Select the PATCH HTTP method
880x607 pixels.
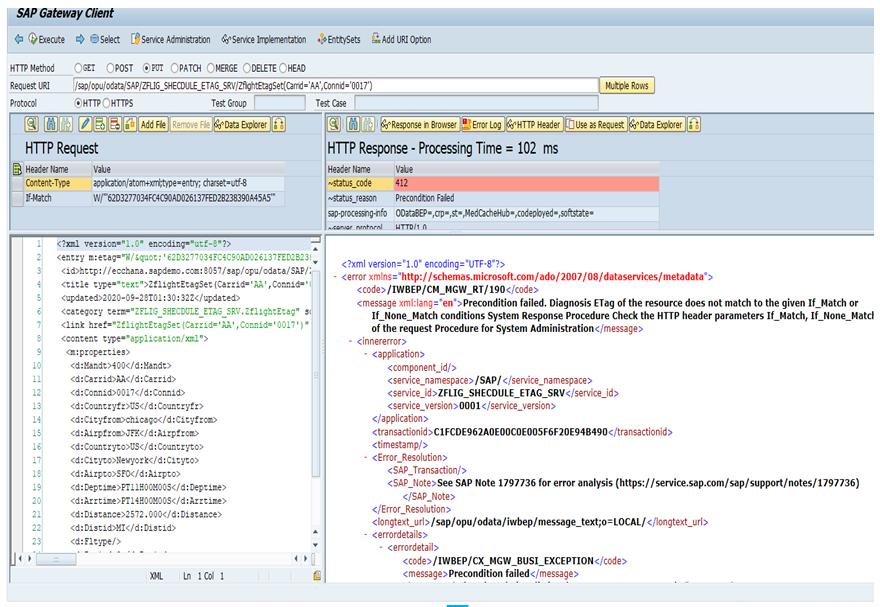[x=175, y=68]
